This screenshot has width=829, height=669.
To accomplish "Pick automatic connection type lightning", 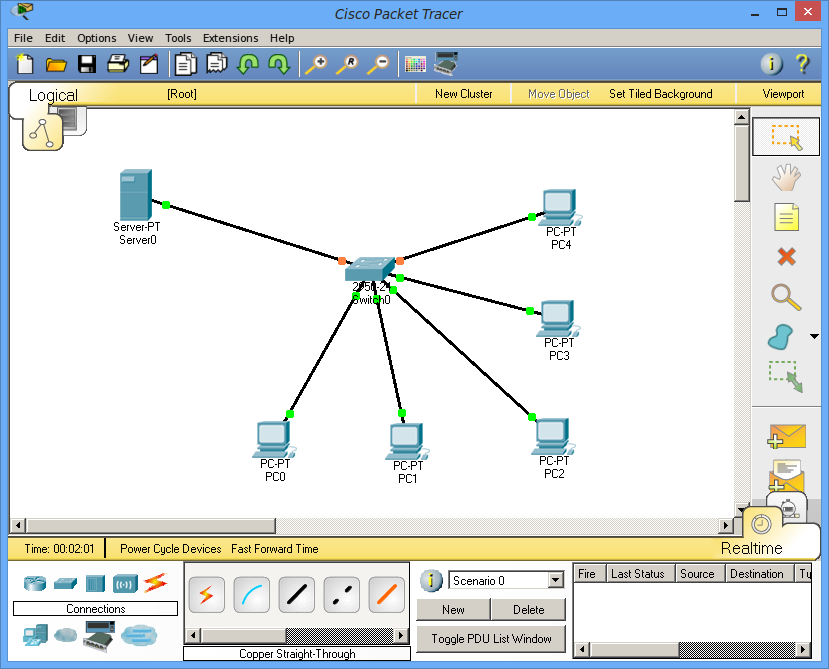I will click(x=207, y=595).
